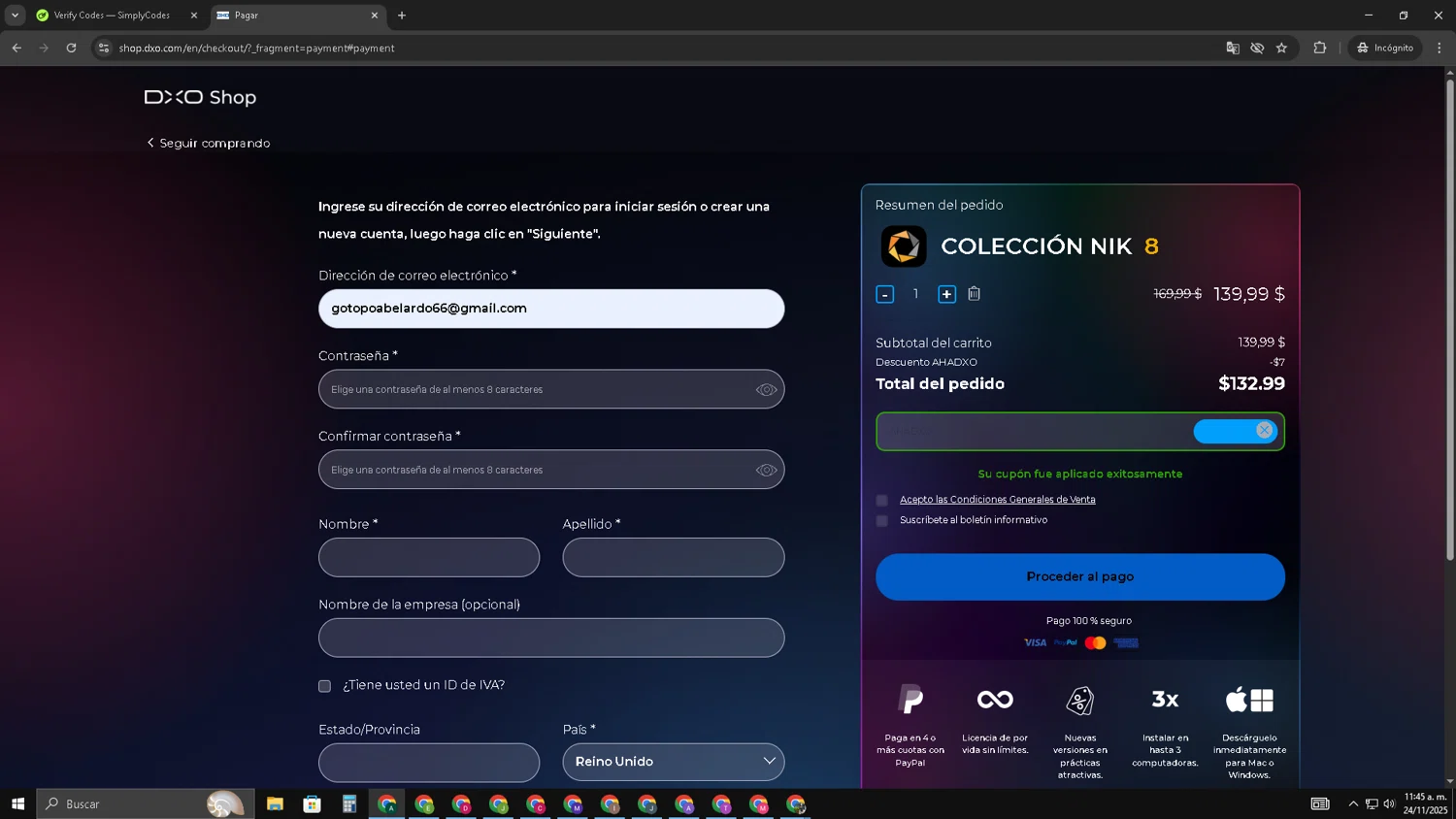Open the Condiciones Generales de Venta link
This screenshot has width=1456, height=819.
(997, 500)
